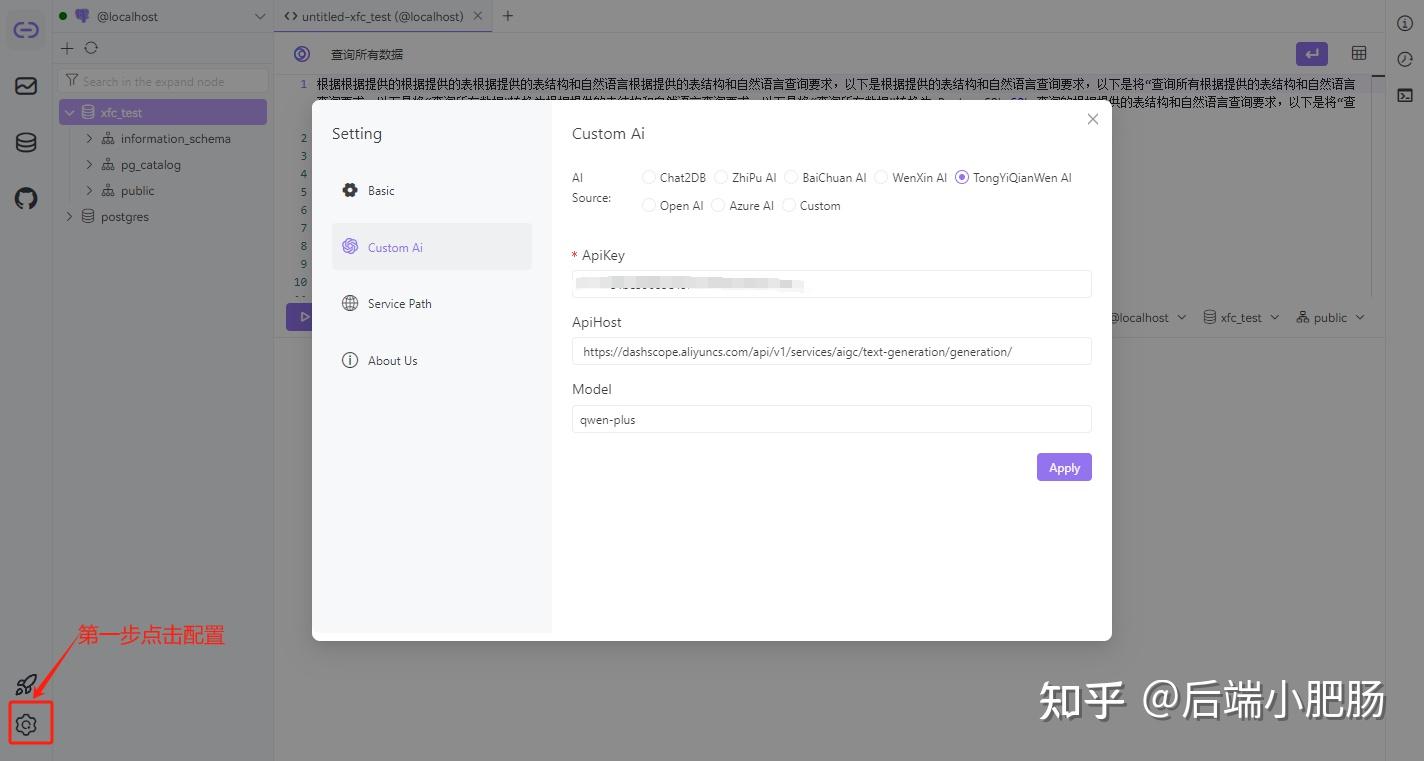1424x761 pixels.
Task: Refresh the connection tree
Action: pyautogui.click(x=91, y=47)
